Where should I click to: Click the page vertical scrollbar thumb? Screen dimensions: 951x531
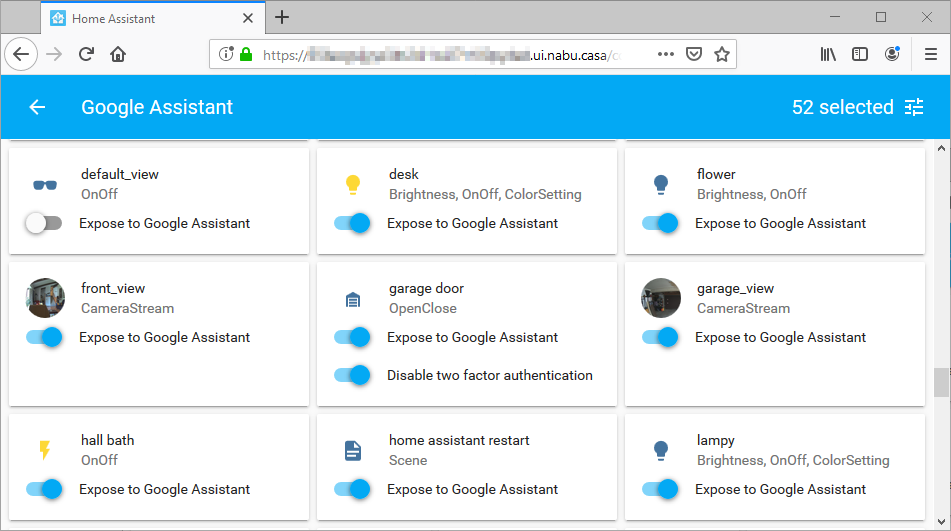click(940, 382)
